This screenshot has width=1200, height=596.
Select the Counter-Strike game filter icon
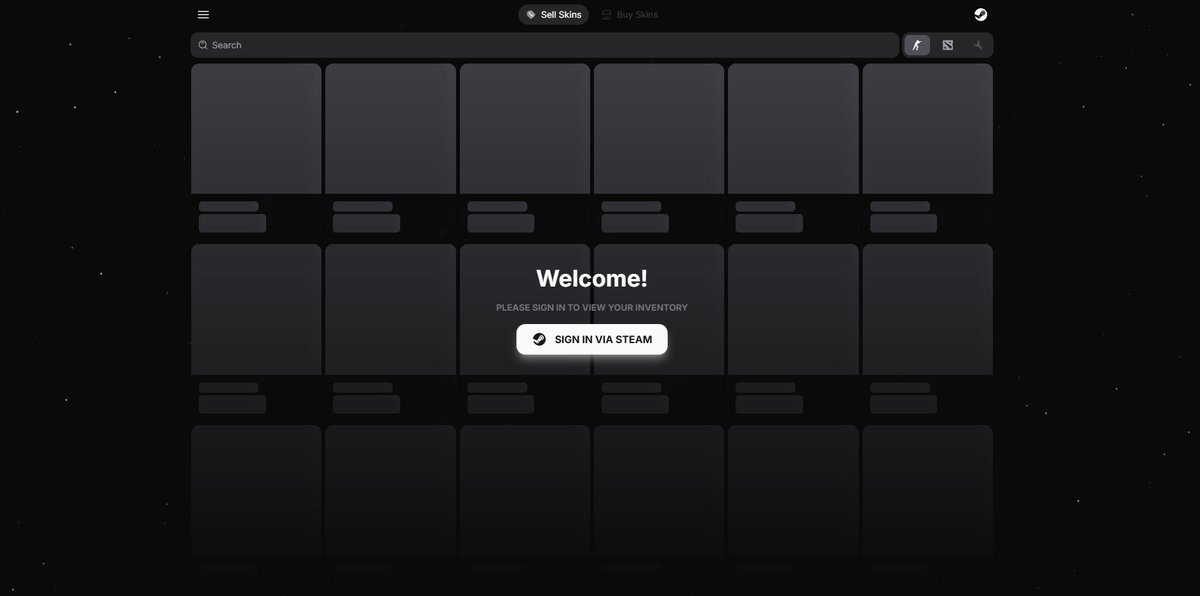click(x=917, y=45)
